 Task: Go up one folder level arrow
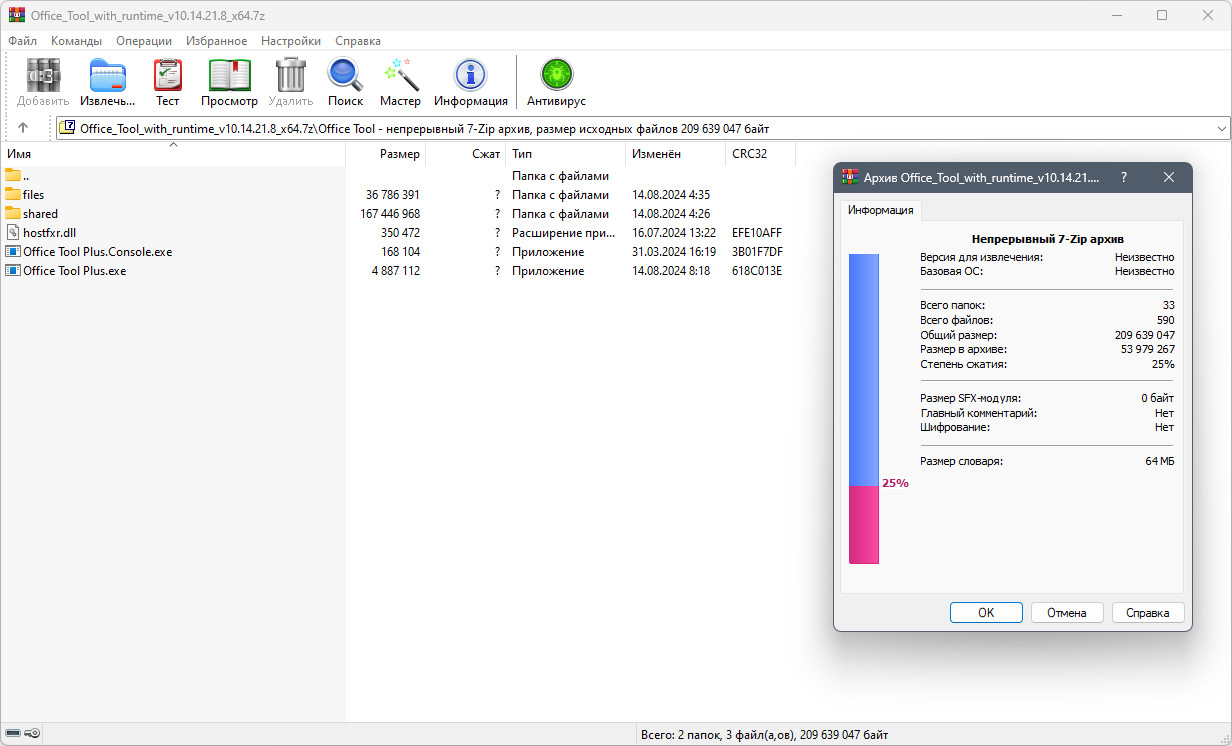tap(23, 128)
